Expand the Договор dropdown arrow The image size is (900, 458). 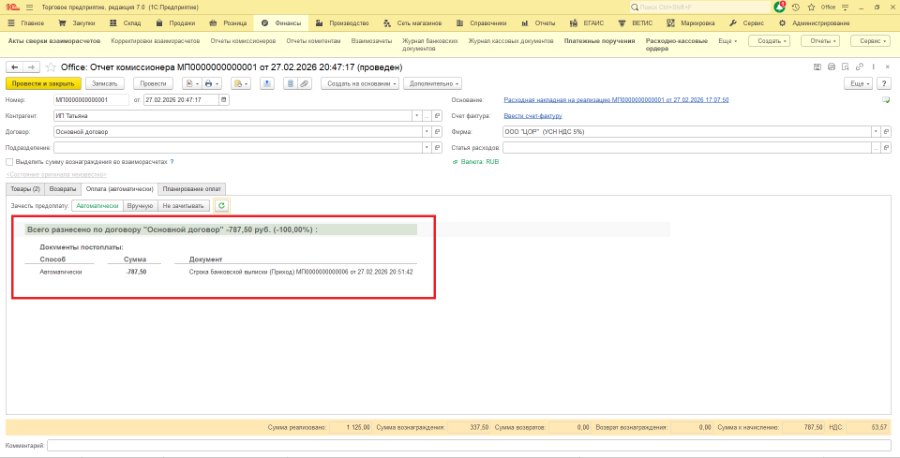[x=426, y=132]
